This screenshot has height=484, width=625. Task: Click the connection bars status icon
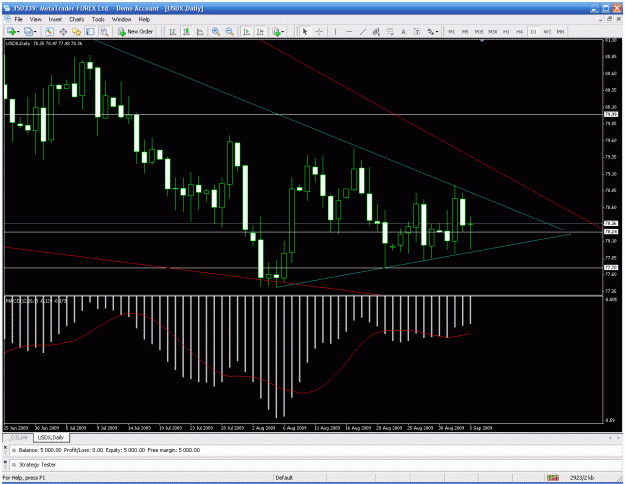[x=552, y=477]
